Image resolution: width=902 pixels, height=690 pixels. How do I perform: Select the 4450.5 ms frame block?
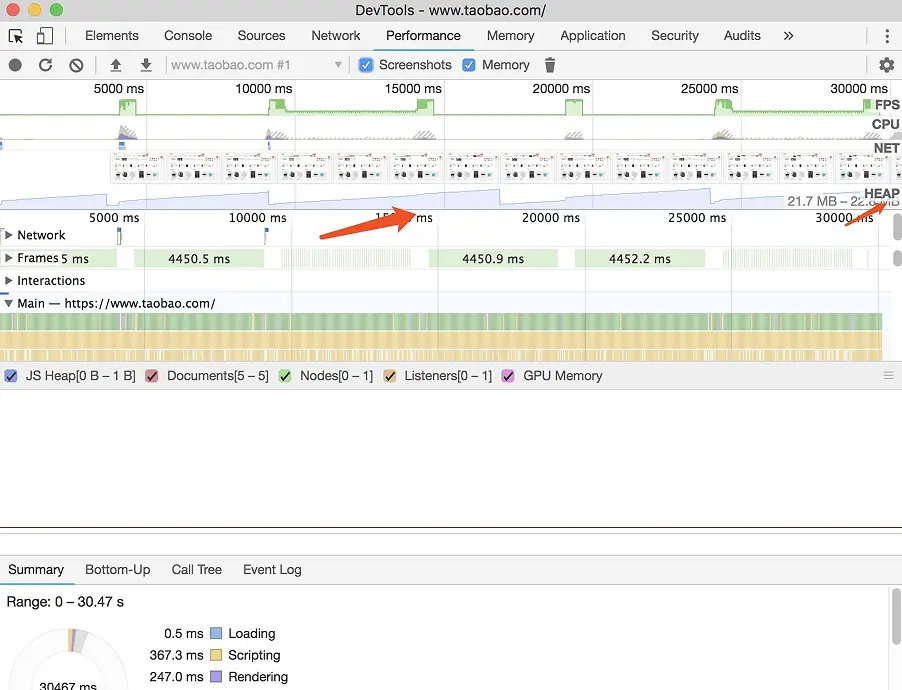click(199, 259)
